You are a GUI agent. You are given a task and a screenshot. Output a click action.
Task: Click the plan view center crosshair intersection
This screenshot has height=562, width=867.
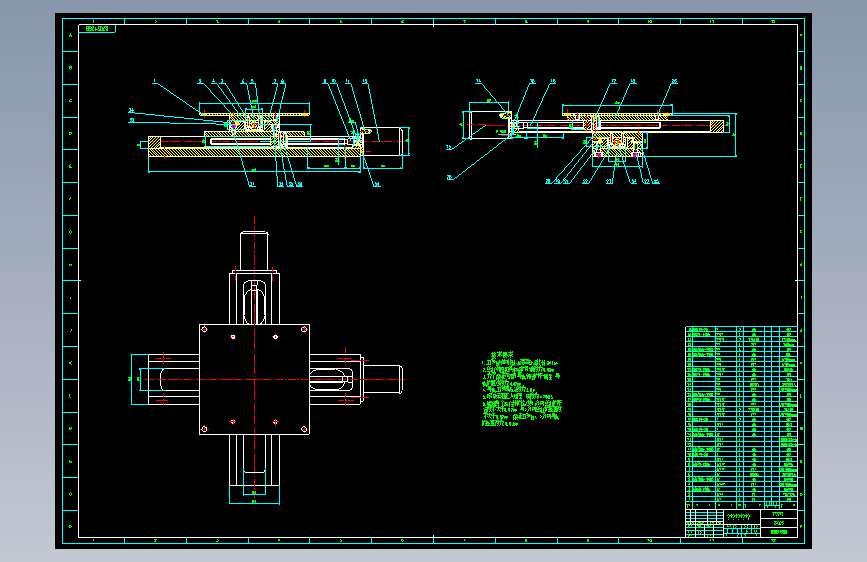coord(254,379)
